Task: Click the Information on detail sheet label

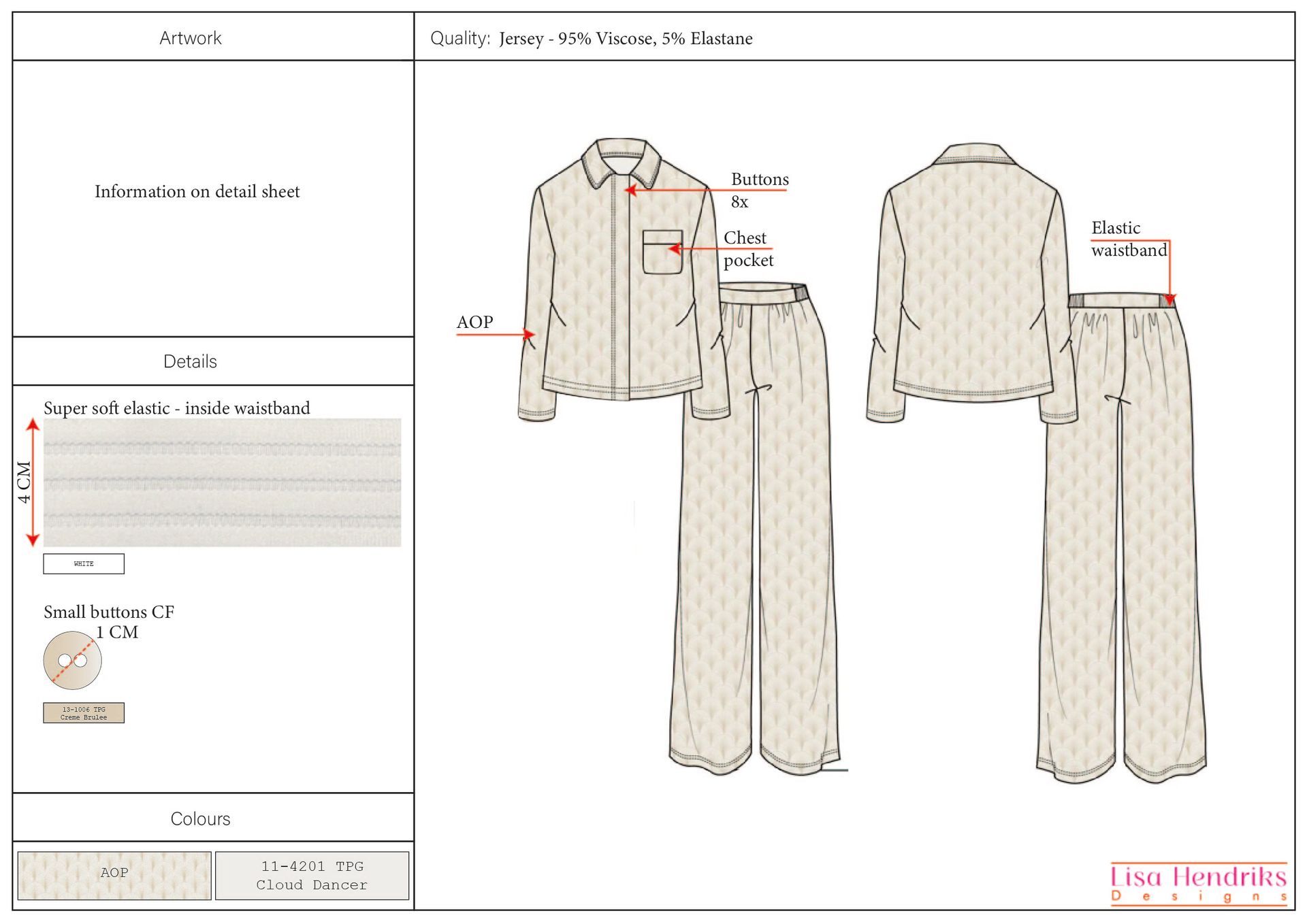Action: click(x=197, y=191)
